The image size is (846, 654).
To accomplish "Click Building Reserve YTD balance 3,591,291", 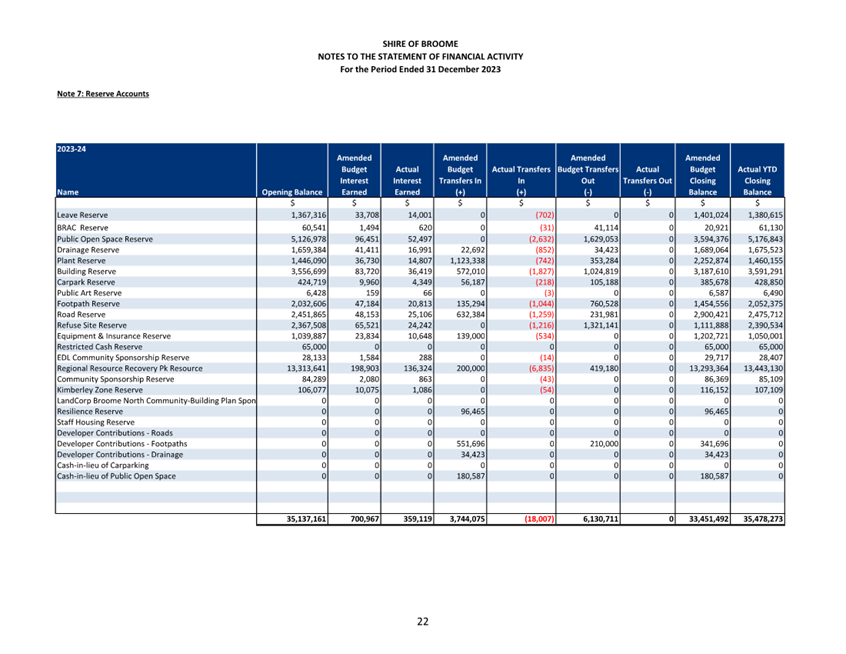I will pos(766,271).
